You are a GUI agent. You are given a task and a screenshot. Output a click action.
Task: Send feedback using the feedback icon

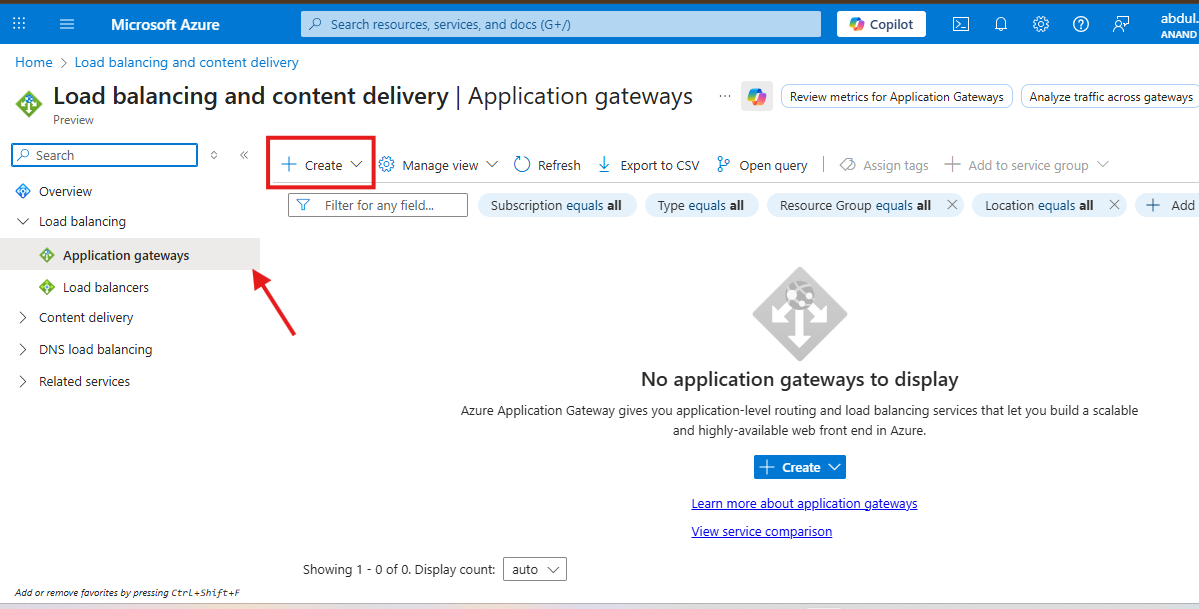pyautogui.click(x=1120, y=23)
